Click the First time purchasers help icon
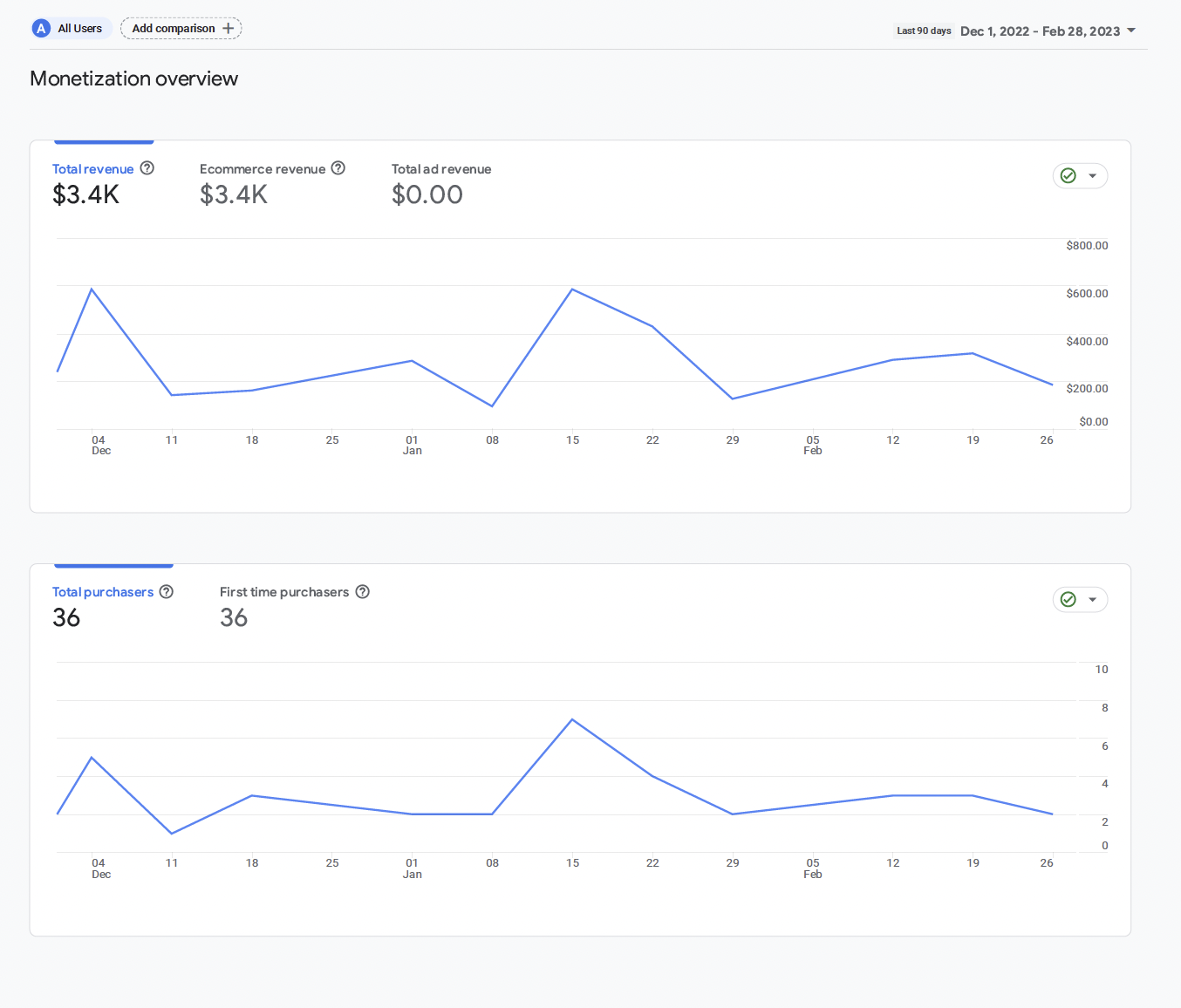The height and width of the screenshot is (1008, 1181). click(363, 591)
